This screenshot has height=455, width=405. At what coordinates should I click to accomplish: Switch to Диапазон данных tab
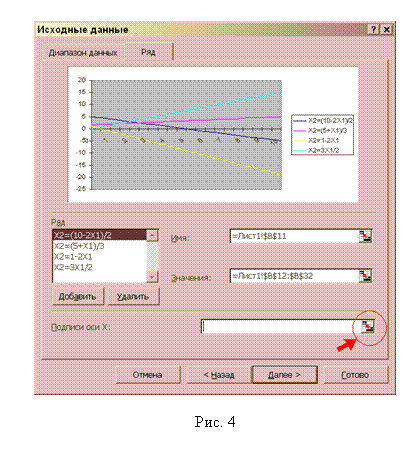[x=83, y=53]
